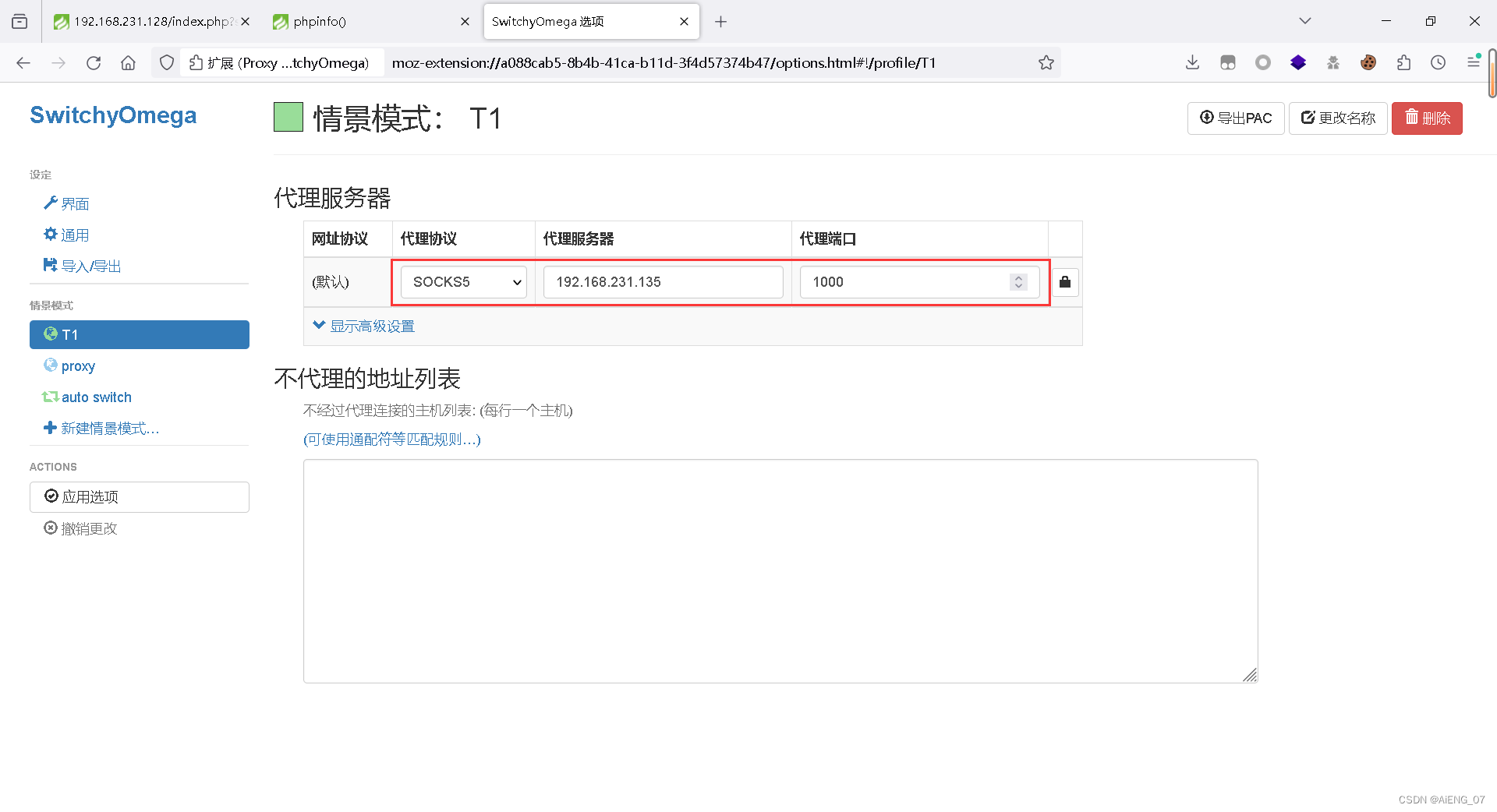This screenshot has width=1497, height=812.
Task: Click the blue diamond extension icon
Action: click(1298, 63)
